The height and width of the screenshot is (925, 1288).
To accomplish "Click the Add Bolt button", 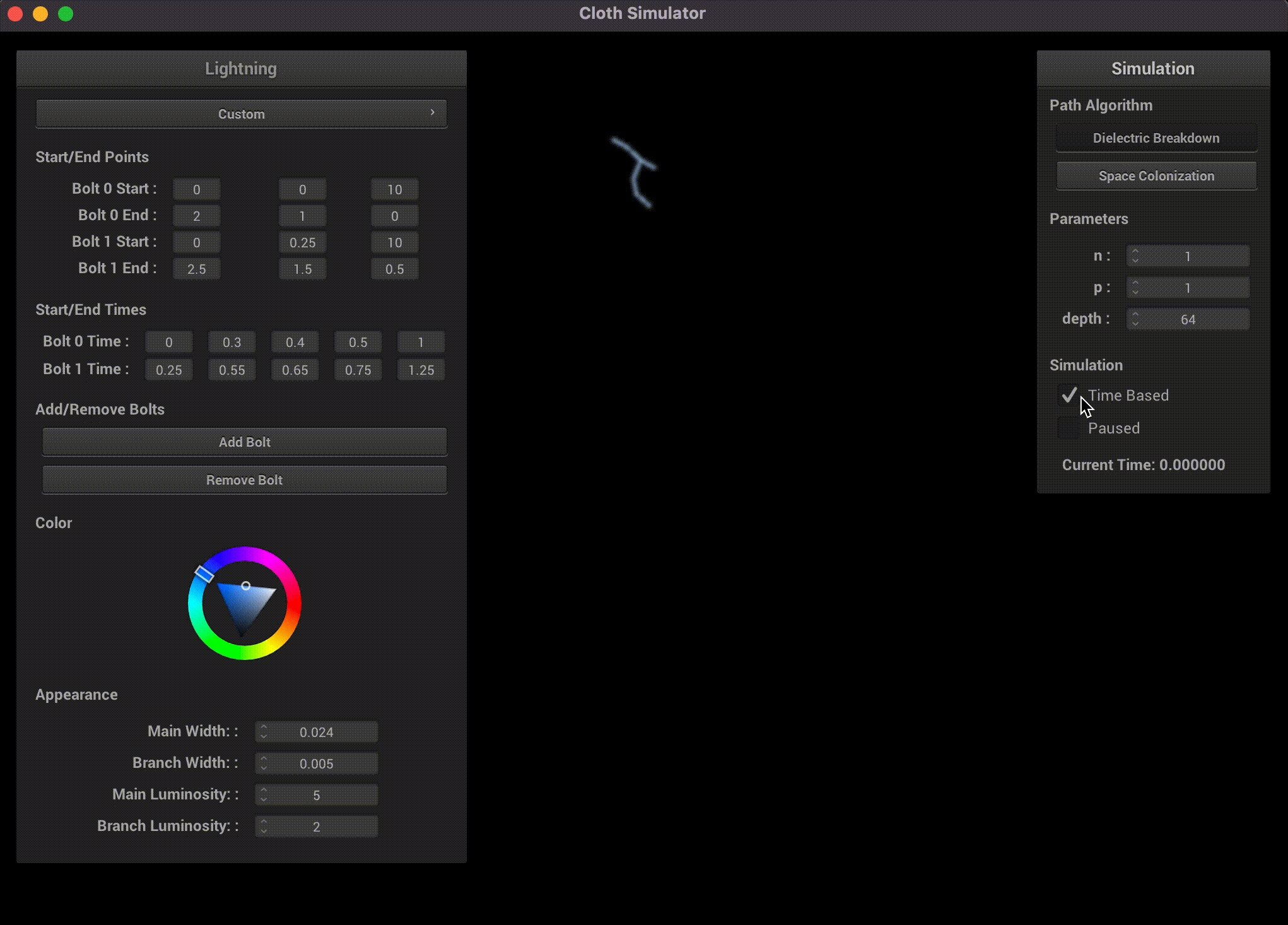I will tap(244, 442).
